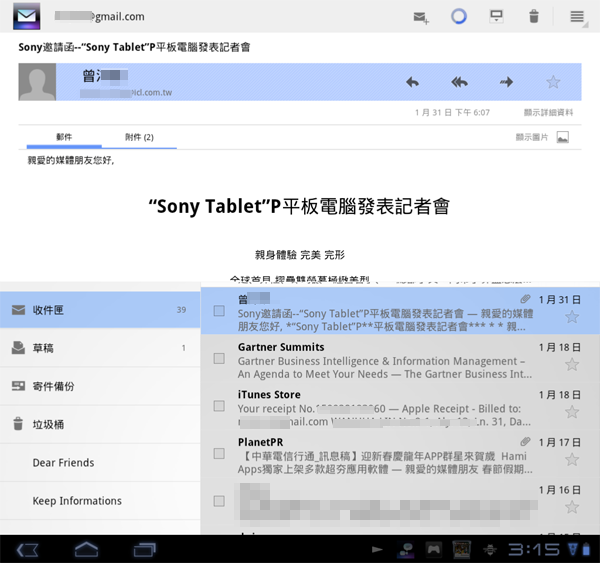Click 顯示圖片 to show pictures

[532, 137]
